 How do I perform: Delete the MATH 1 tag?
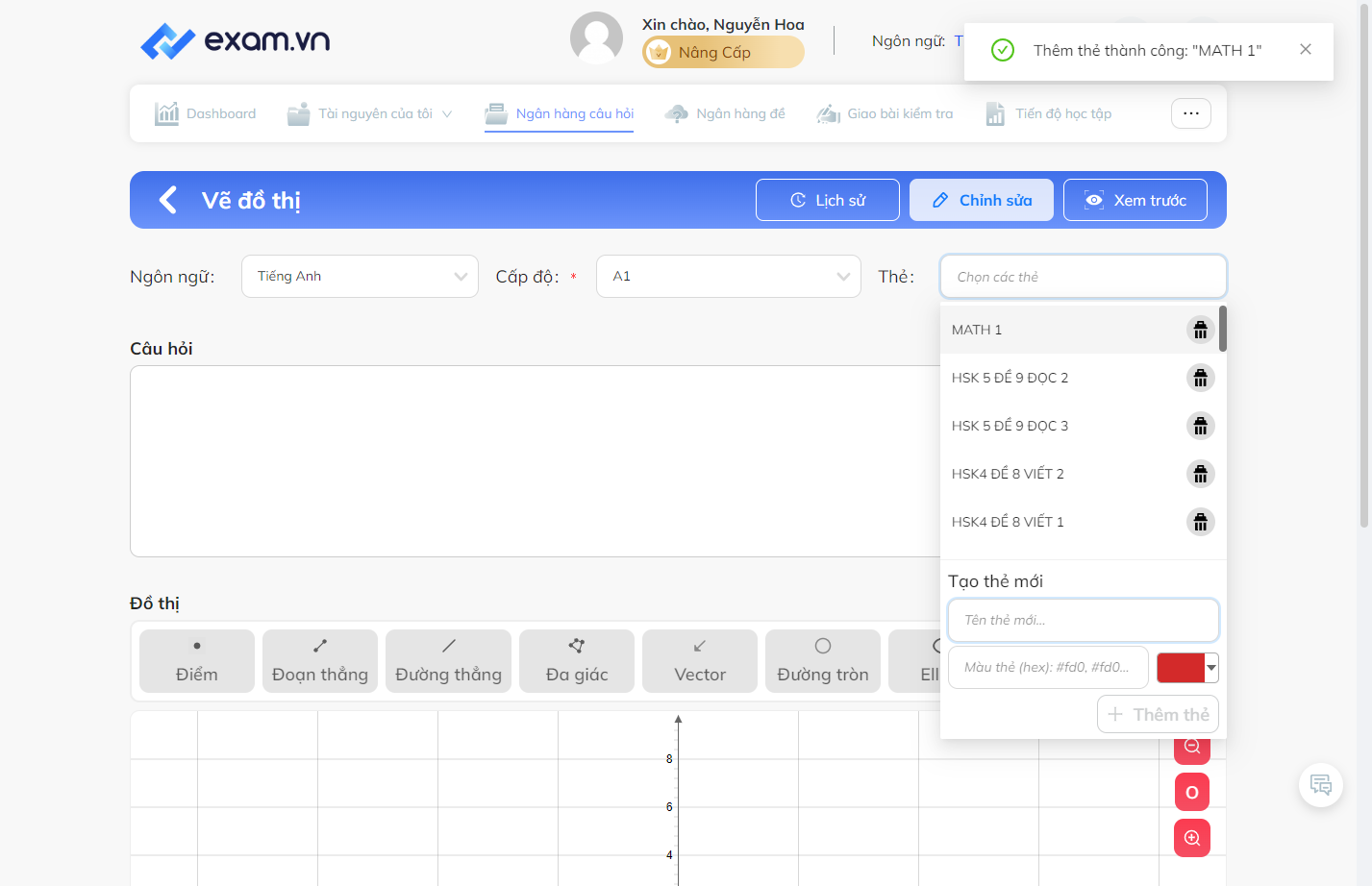coord(1200,330)
